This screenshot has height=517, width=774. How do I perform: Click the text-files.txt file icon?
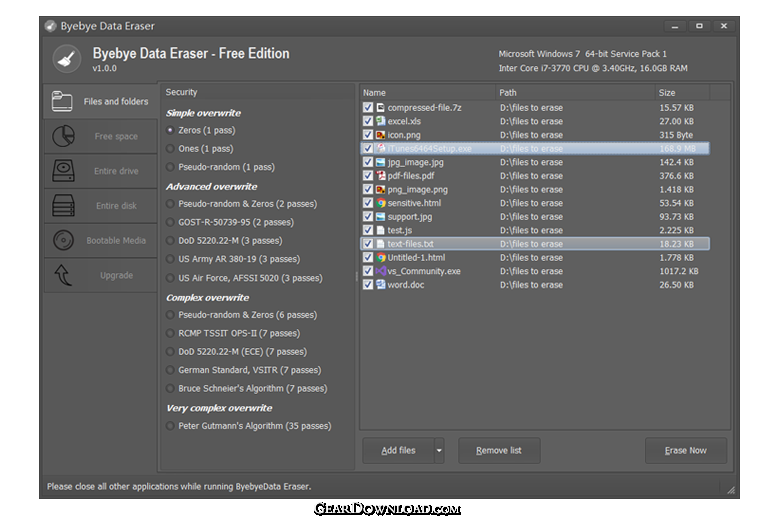381,244
